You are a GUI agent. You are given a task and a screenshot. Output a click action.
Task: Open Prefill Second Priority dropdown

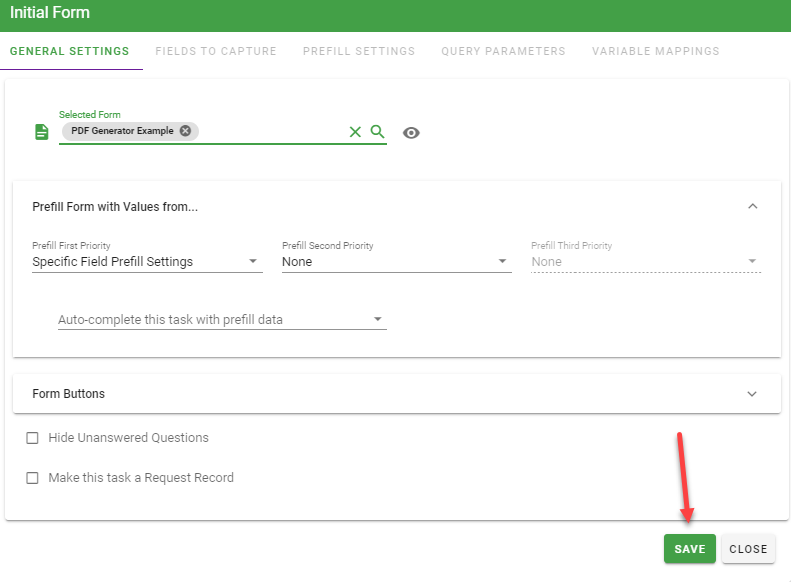(397, 261)
